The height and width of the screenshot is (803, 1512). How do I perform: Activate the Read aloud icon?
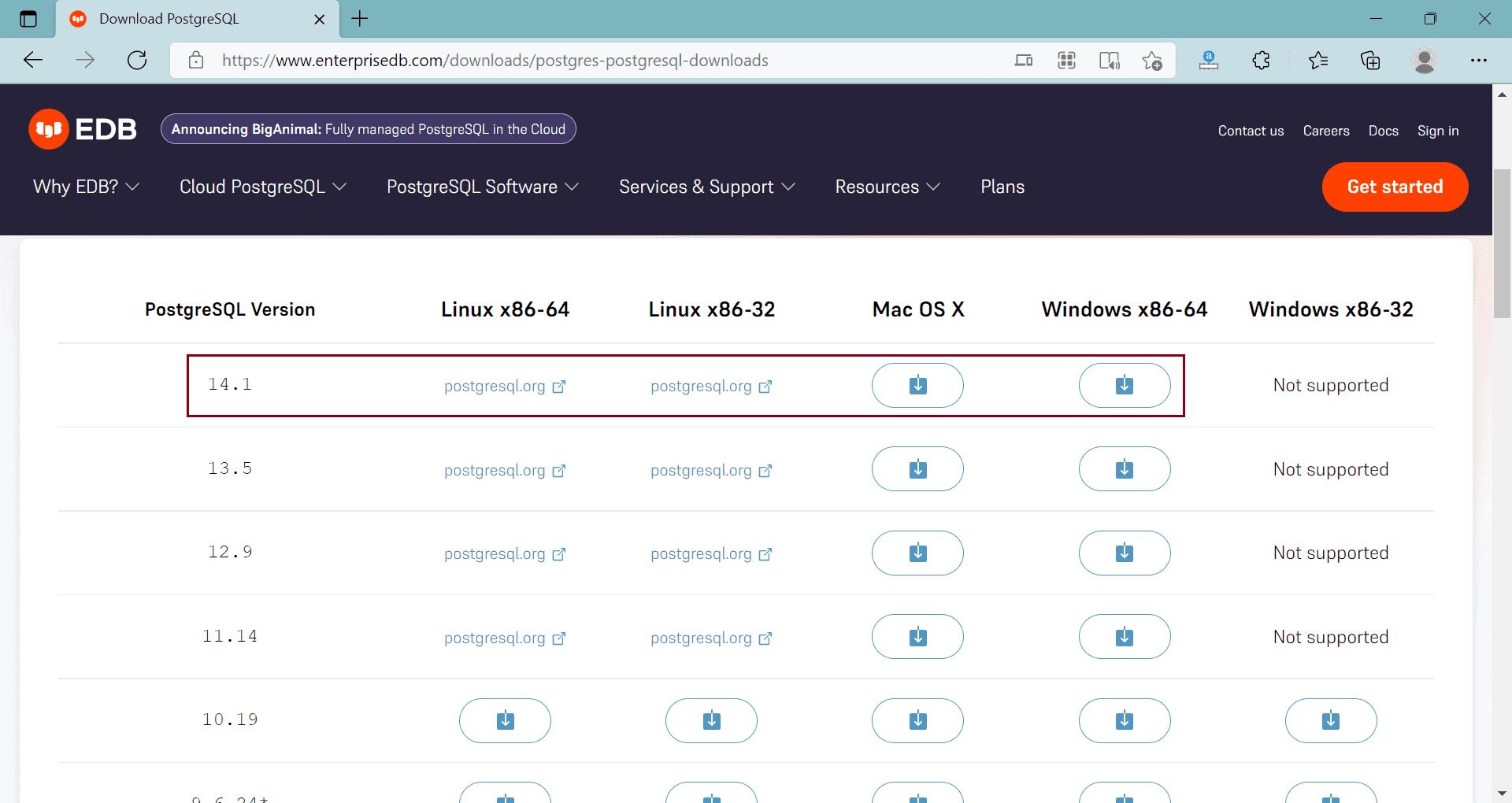point(1110,60)
